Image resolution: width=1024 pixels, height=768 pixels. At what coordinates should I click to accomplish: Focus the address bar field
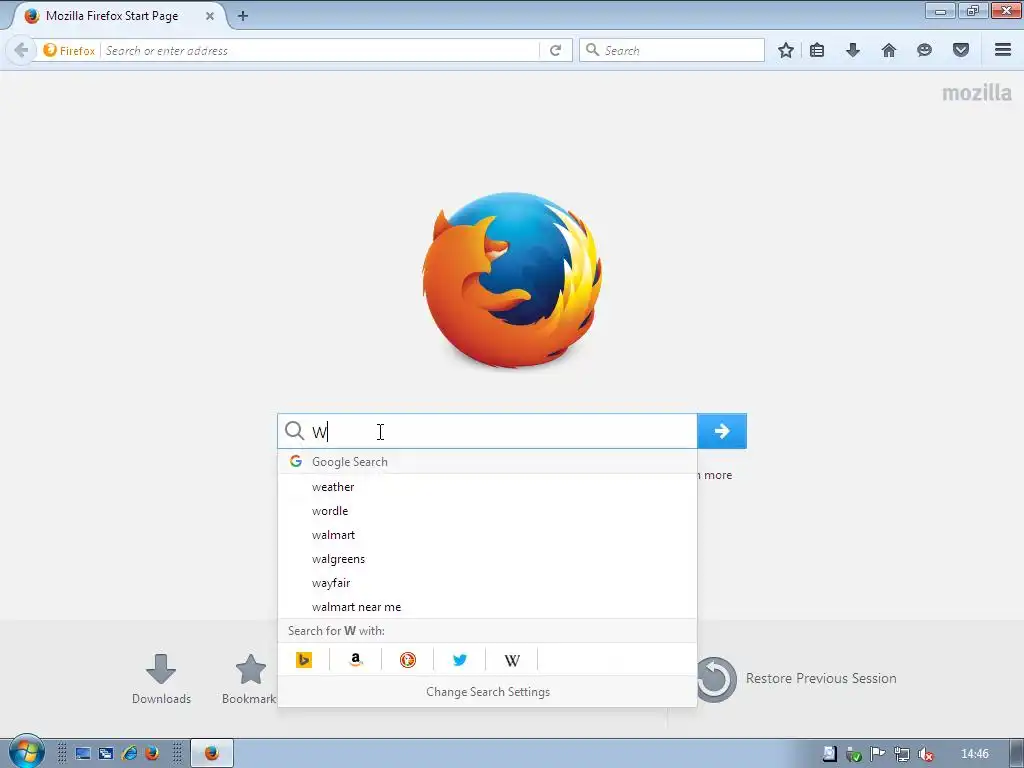point(320,50)
